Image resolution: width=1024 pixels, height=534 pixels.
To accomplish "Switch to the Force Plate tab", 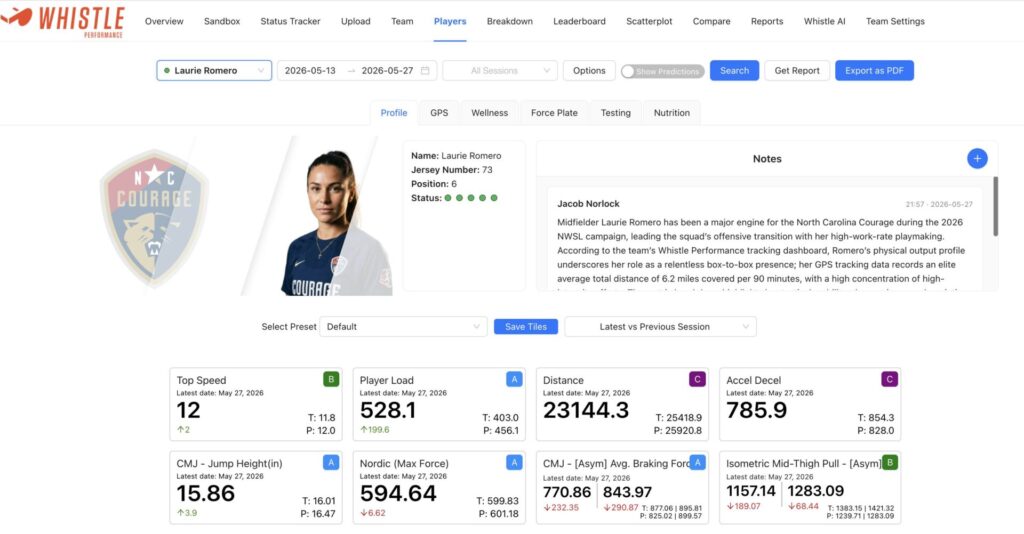I will click(554, 112).
